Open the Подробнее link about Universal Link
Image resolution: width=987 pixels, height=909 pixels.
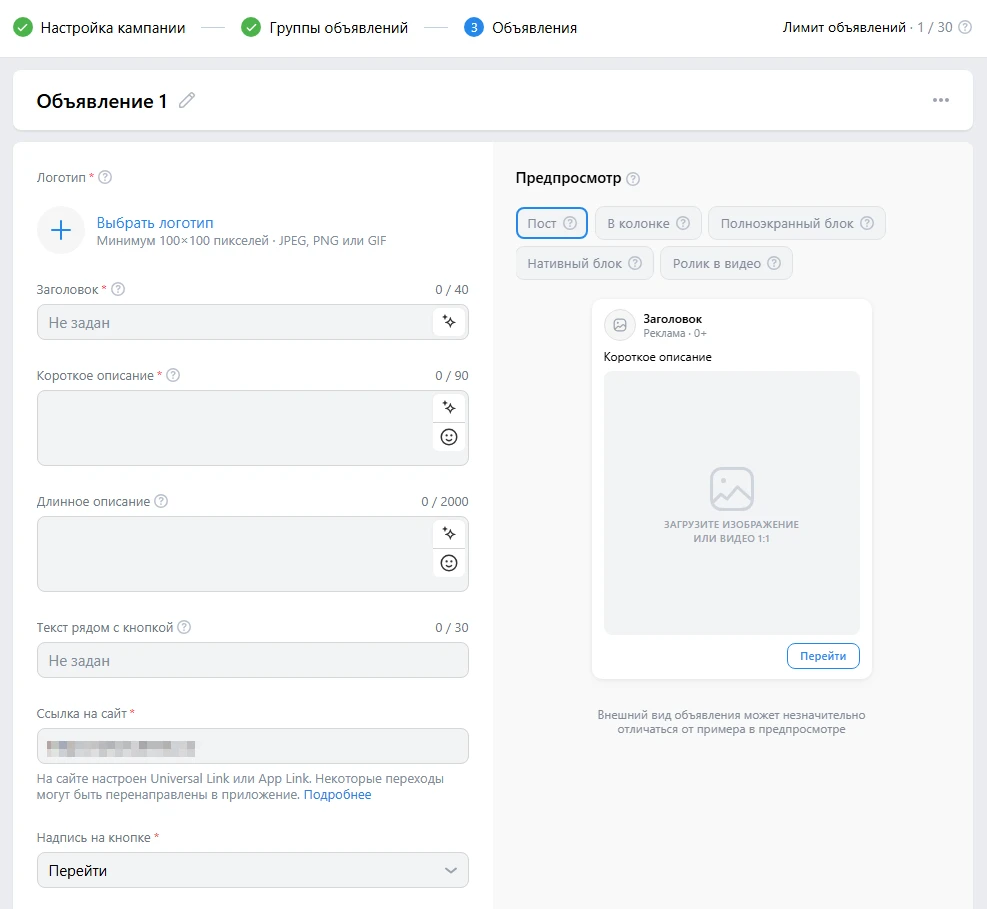click(x=337, y=795)
